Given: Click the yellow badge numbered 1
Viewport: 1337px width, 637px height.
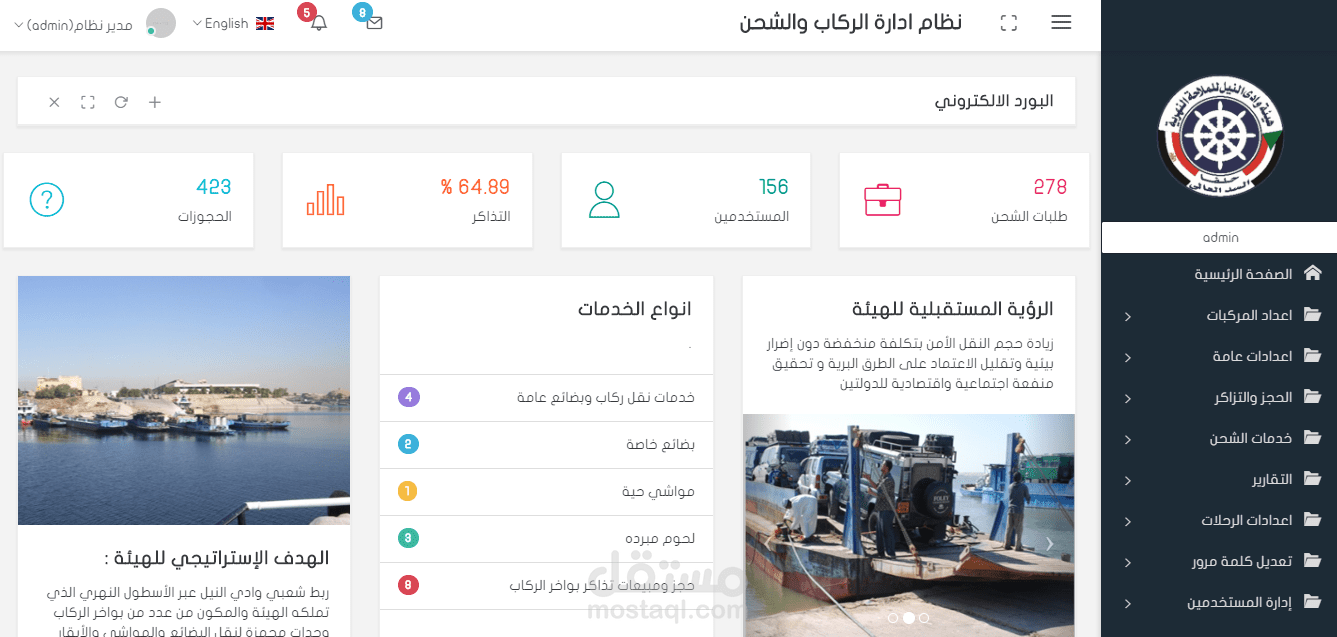Looking at the screenshot, I should pos(408,491).
